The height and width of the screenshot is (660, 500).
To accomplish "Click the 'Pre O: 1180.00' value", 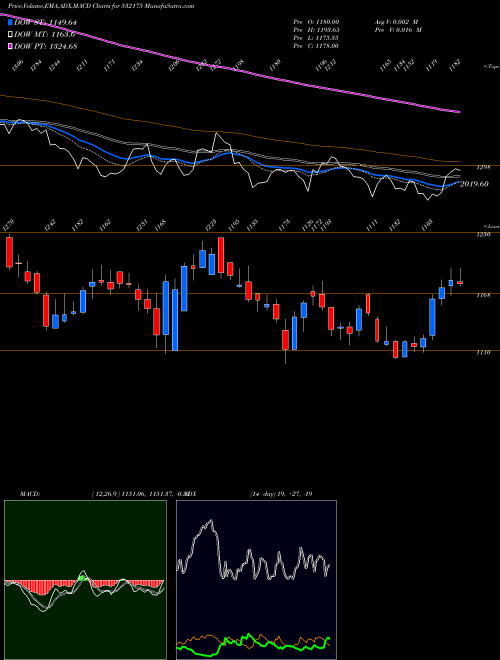I will coord(316,22).
